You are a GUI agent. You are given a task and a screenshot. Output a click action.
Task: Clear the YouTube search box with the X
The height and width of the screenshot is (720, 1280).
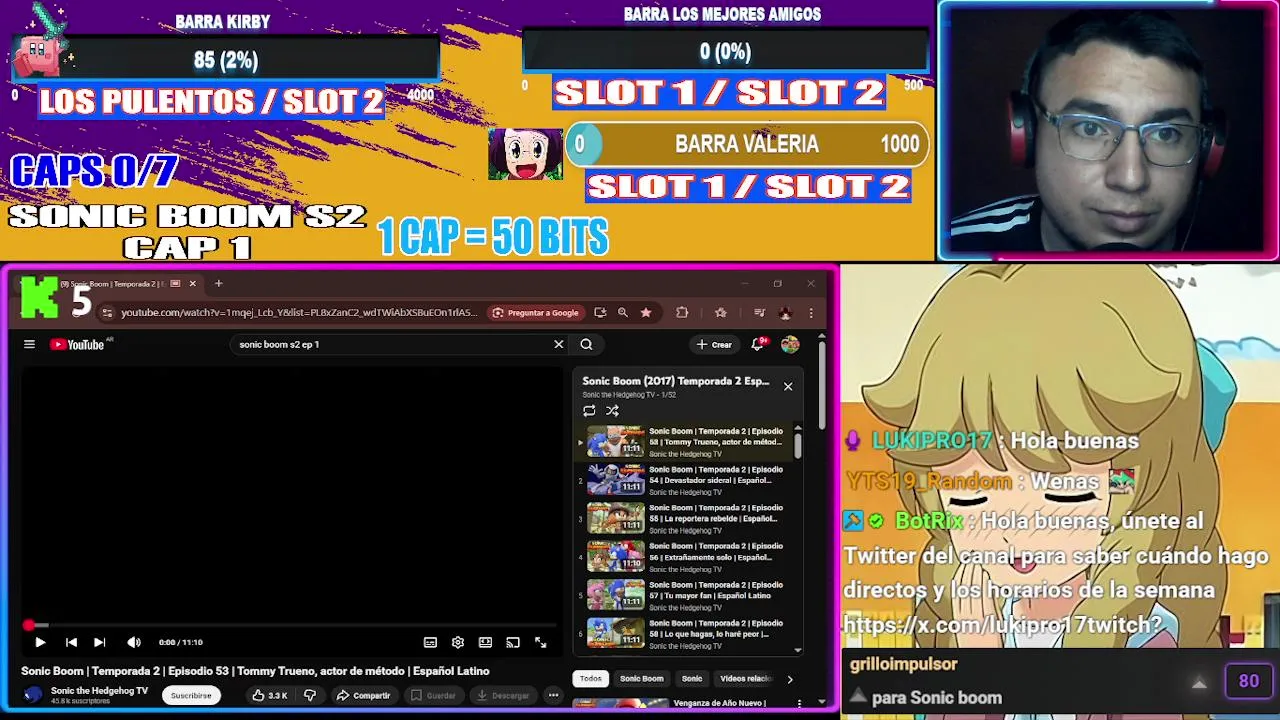[x=559, y=344]
